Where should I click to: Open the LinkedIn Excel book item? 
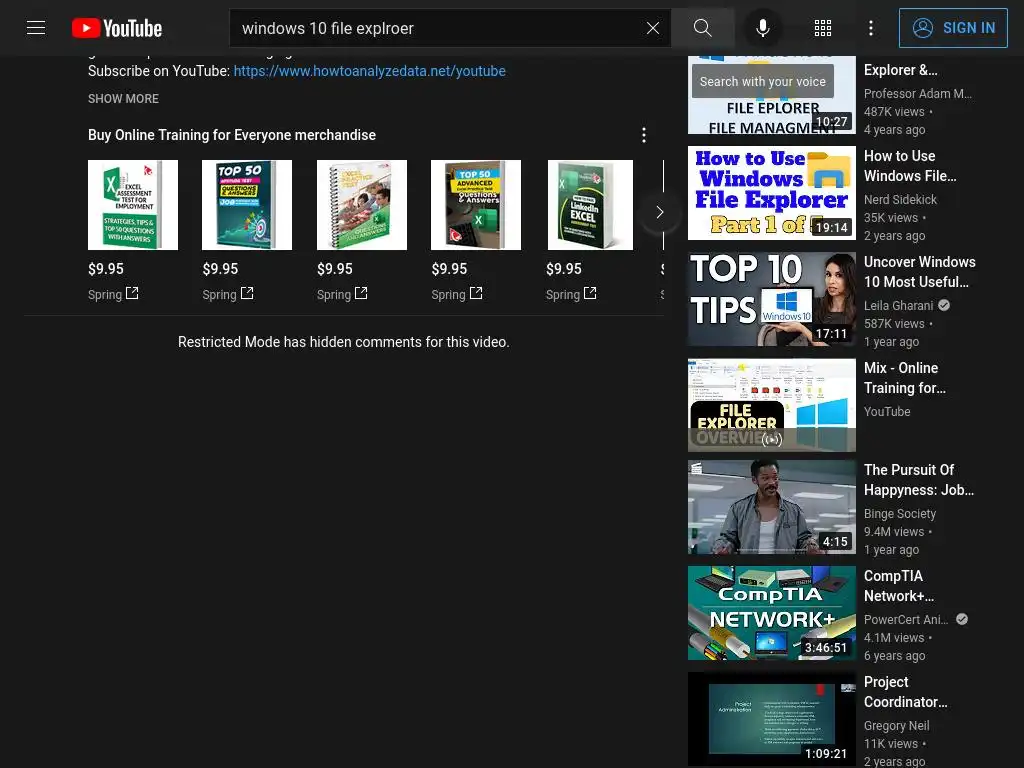pos(590,205)
